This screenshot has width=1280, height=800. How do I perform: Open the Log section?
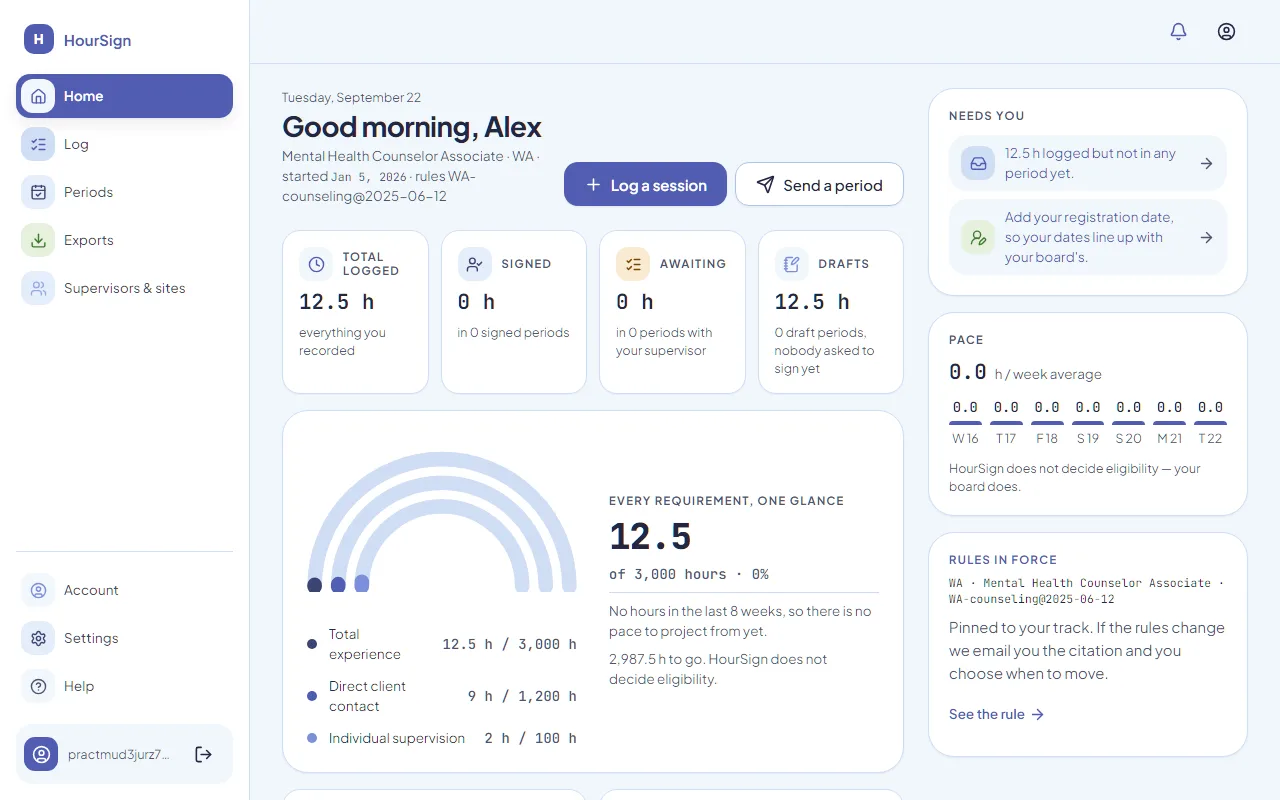[124, 144]
